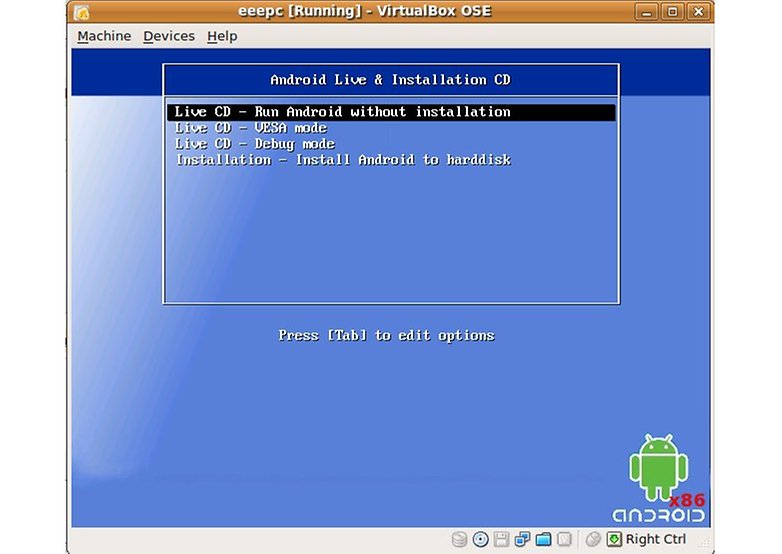Maximize the VirtualBox window
782x554 pixels.
[x=673, y=11]
